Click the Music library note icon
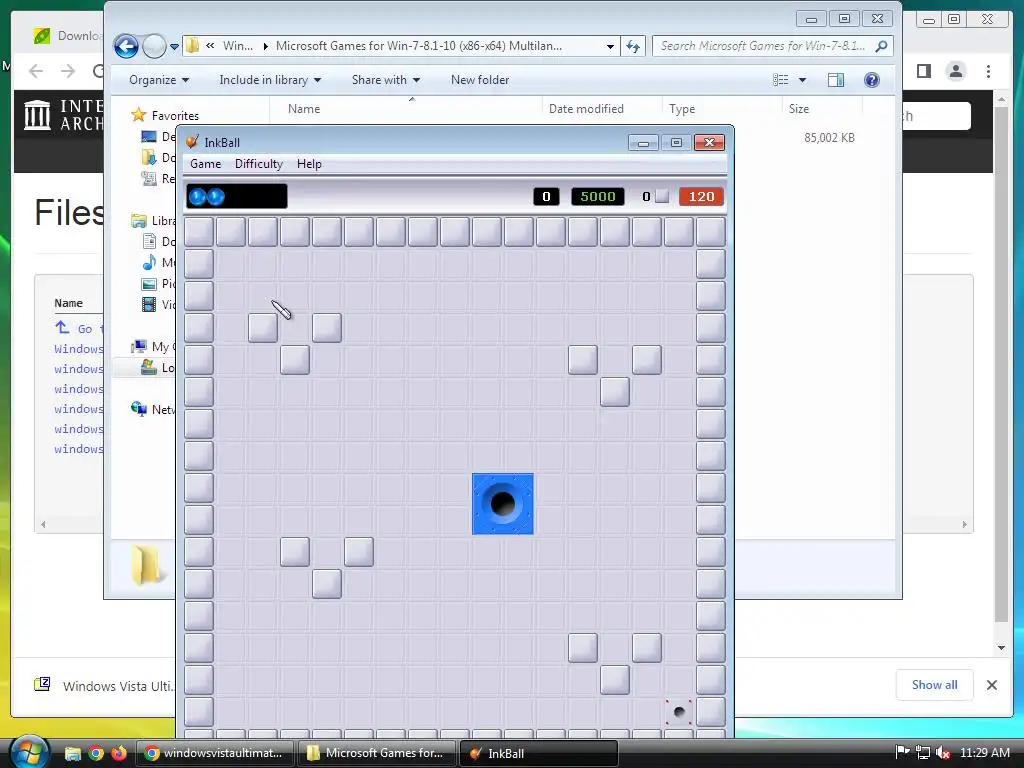Viewport: 1024px width, 768px height. 149,263
